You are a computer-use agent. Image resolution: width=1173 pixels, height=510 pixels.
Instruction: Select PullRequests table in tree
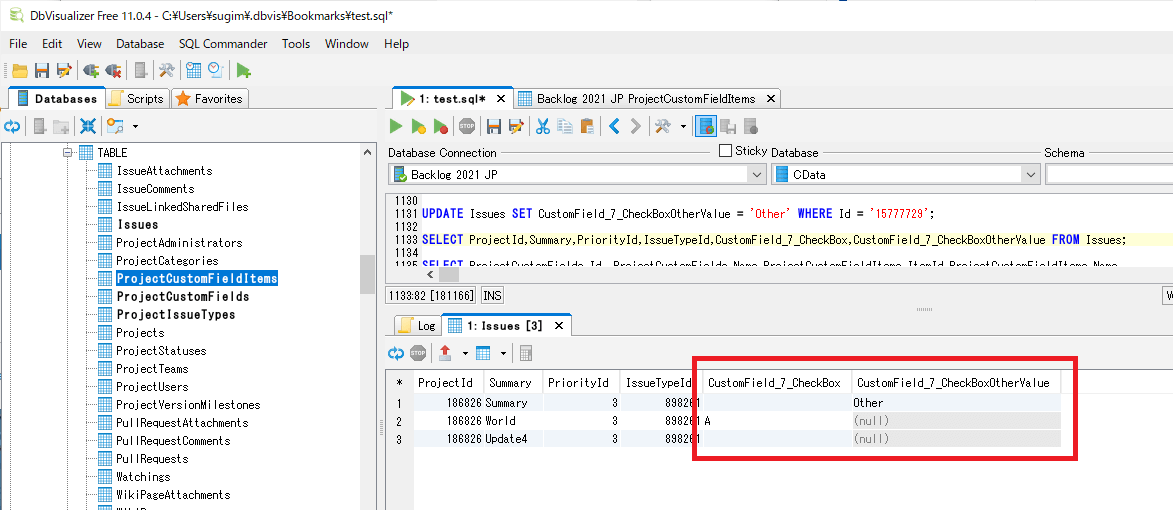coord(152,458)
